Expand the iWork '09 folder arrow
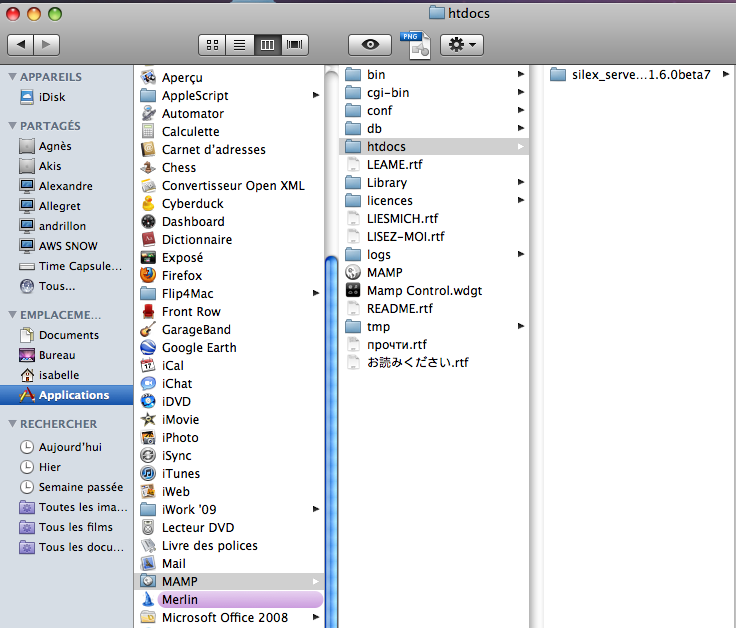 tap(316, 509)
